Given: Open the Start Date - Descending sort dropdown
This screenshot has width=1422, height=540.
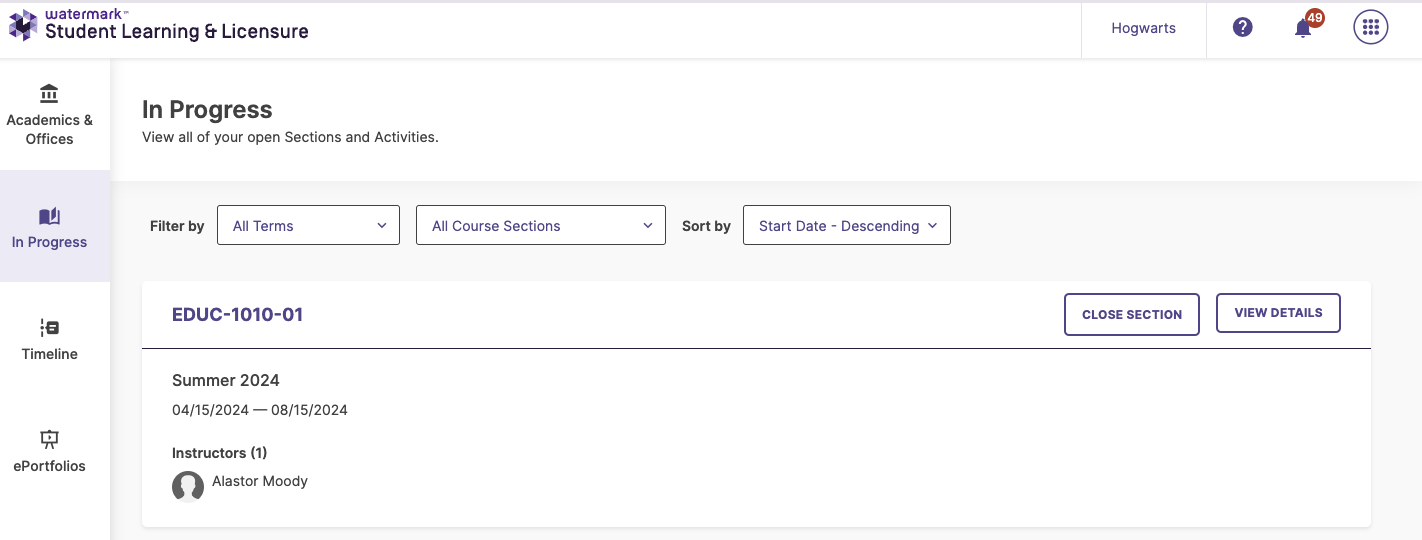Looking at the screenshot, I should tap(847, 225).
